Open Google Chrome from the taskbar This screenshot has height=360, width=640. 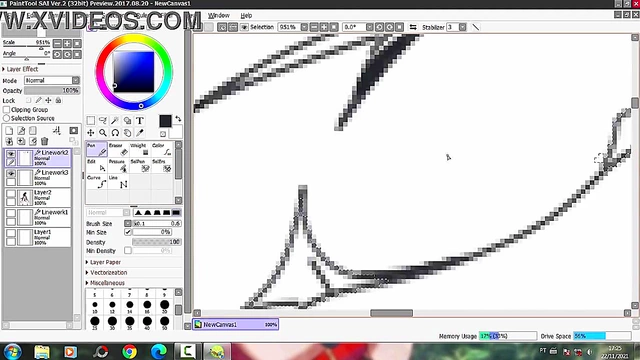tap(130, 351)
